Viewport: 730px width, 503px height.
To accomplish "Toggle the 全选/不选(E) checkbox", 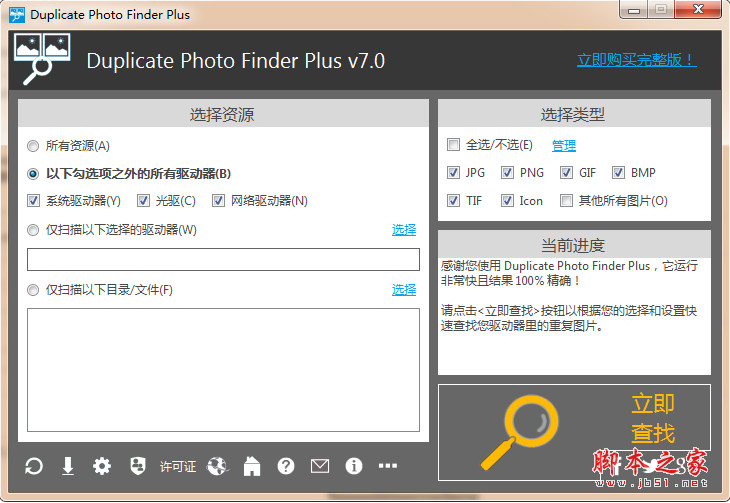I will coord(453,145).
